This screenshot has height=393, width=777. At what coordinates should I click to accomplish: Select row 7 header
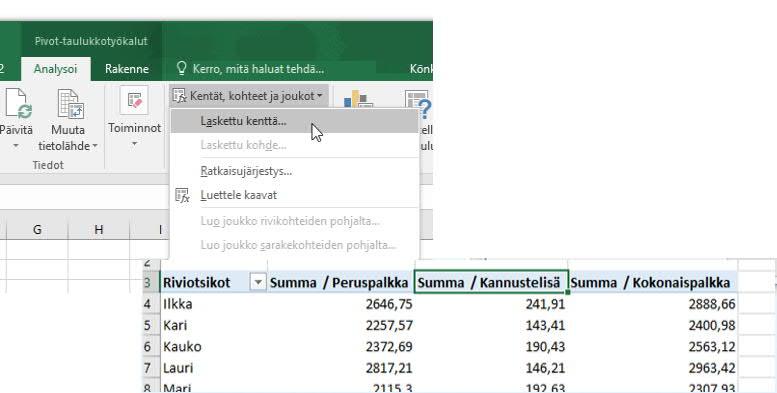(x=151, y=368)
